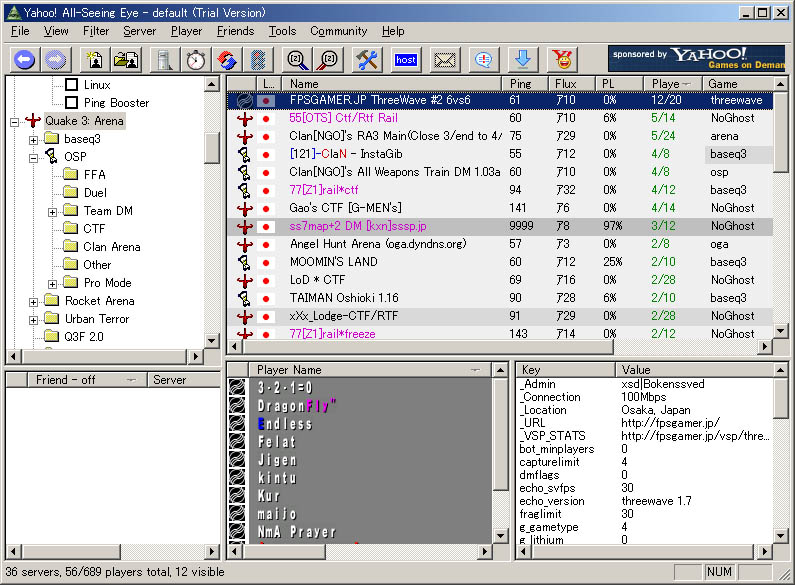The height and width of the screenshot is (585, 795).
Task: Open the File menu
Action: point(20,31)
